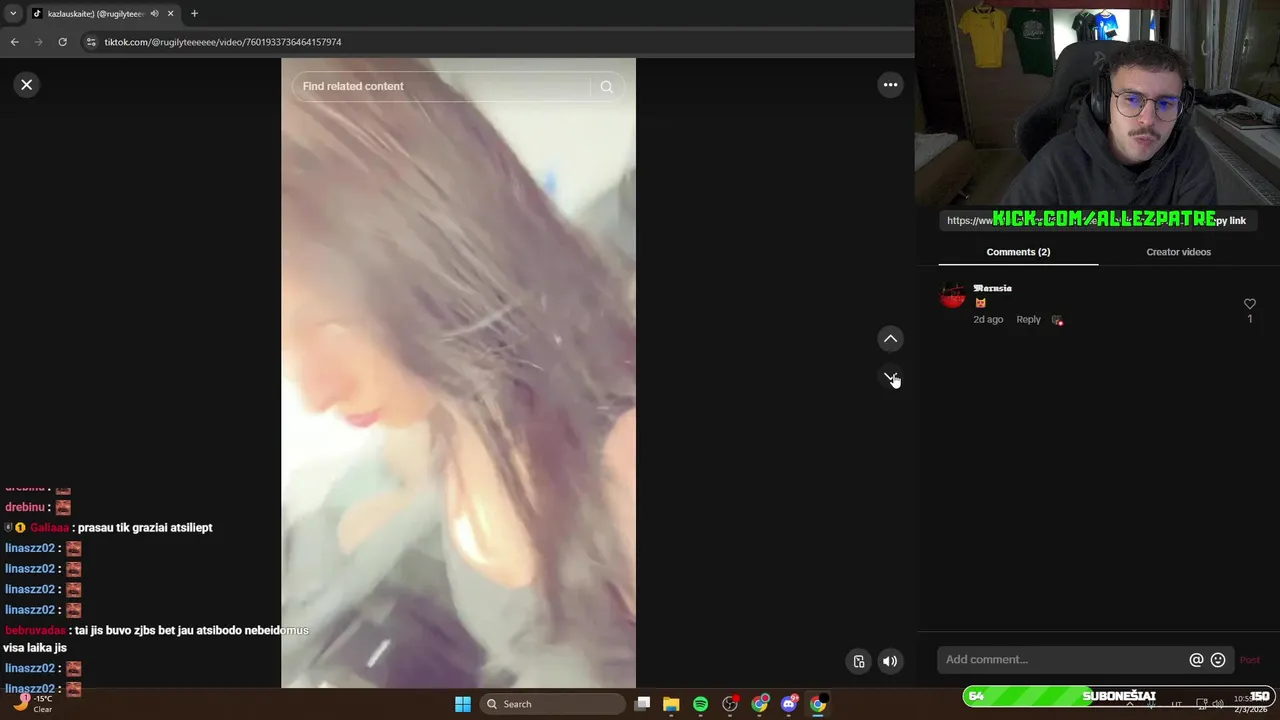The height and width of the screenshot is (720, 1280).
Task: Switch to the Creator videos tab
Action: pyautogui.click(x=1178, y=252)
